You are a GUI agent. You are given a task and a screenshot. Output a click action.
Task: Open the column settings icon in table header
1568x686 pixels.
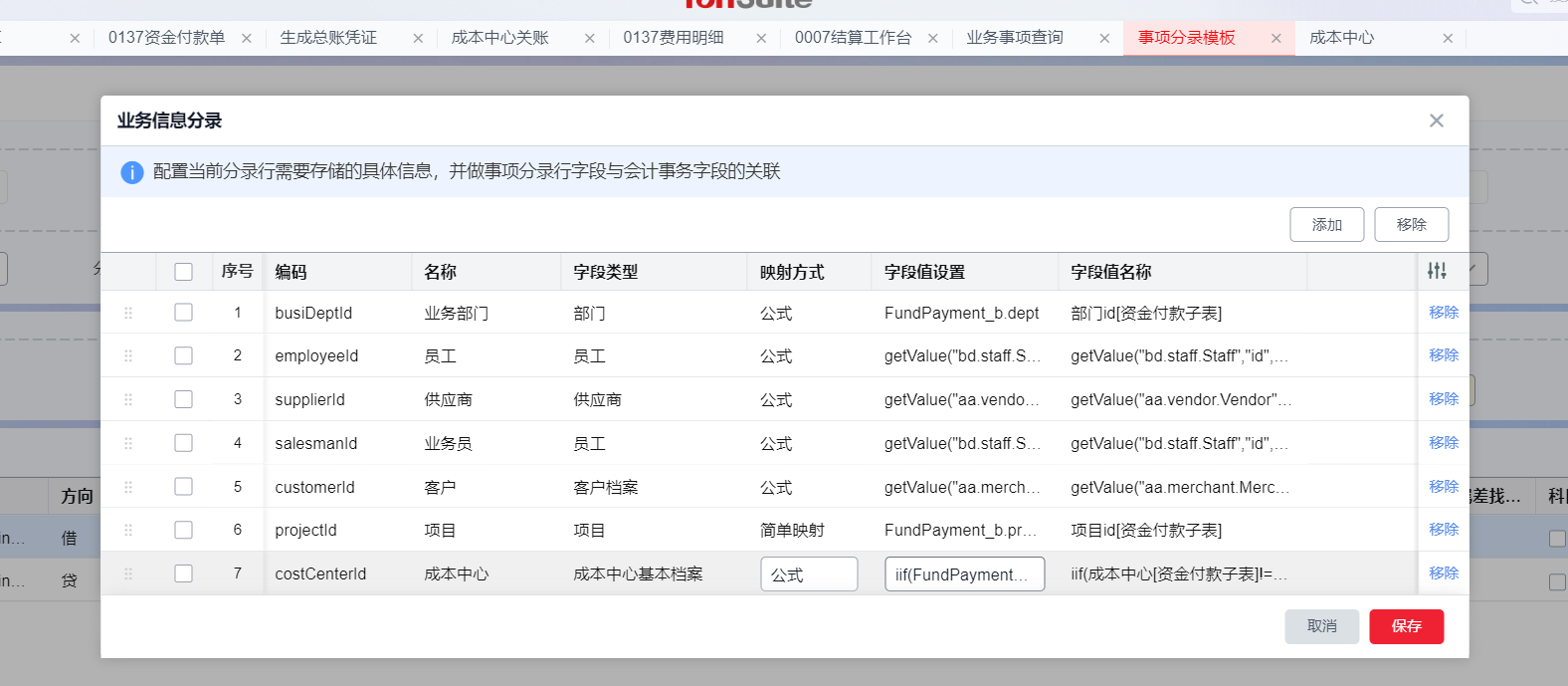pos(1437,271)
